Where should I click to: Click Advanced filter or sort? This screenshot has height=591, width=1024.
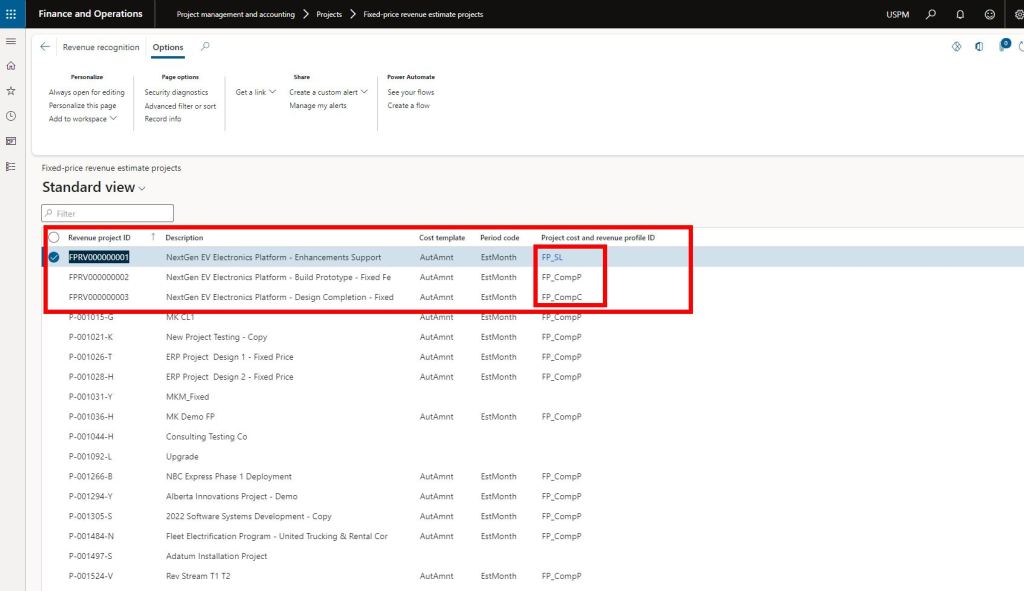tap(180, 106)
